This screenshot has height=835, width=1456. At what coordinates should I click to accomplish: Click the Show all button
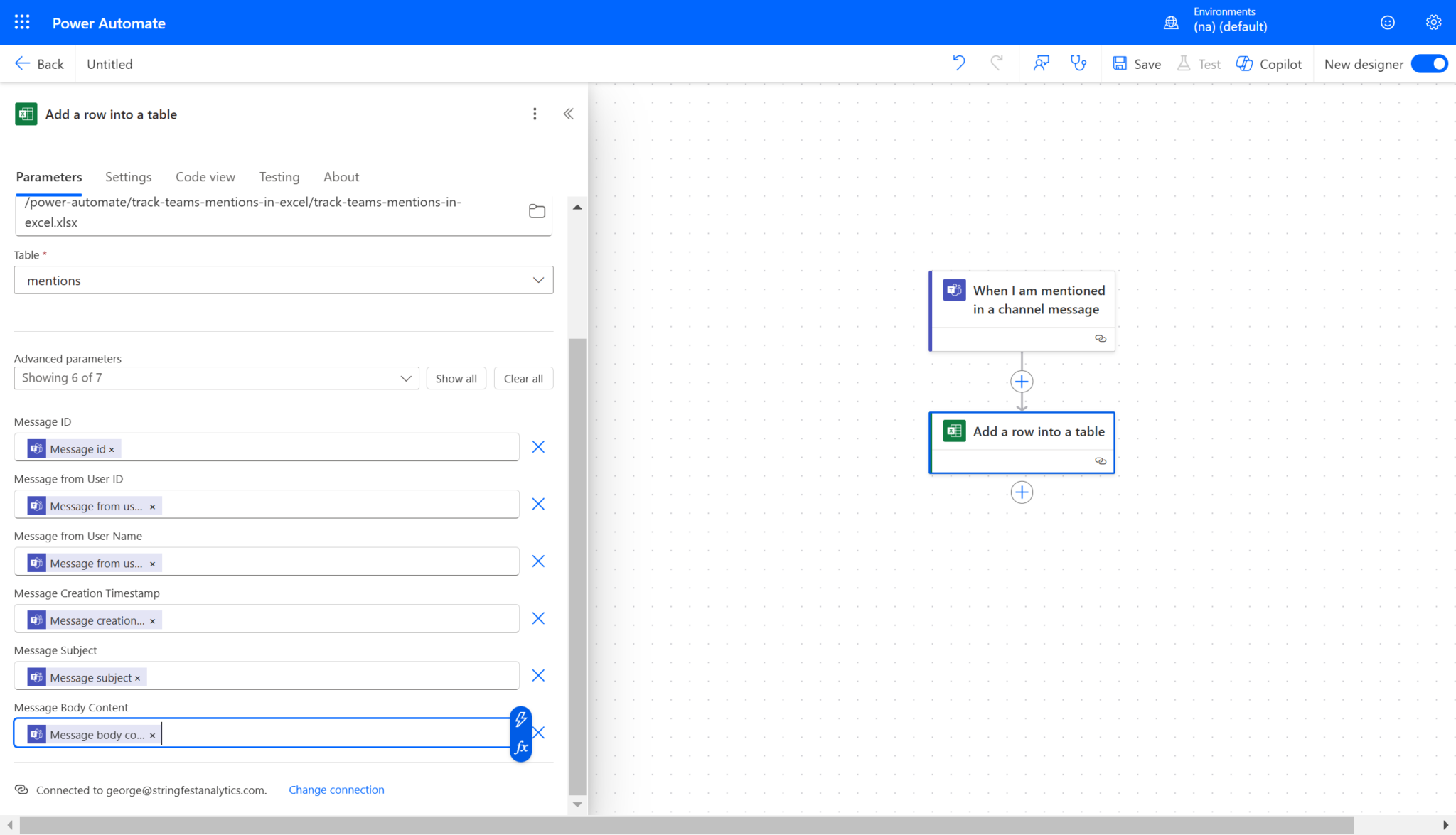(x=456, y=378)
